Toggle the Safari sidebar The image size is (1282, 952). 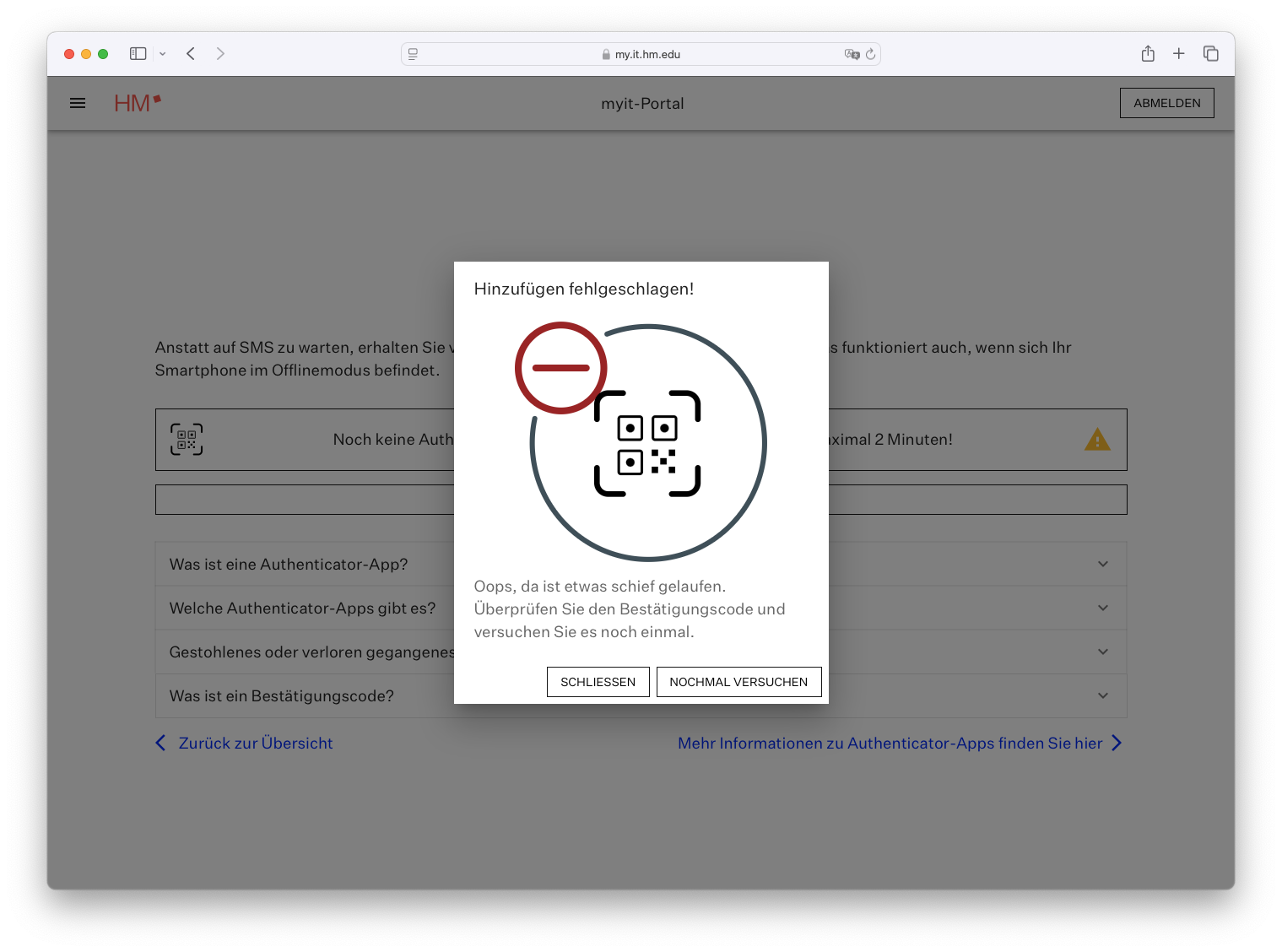[x=138, y=54]
